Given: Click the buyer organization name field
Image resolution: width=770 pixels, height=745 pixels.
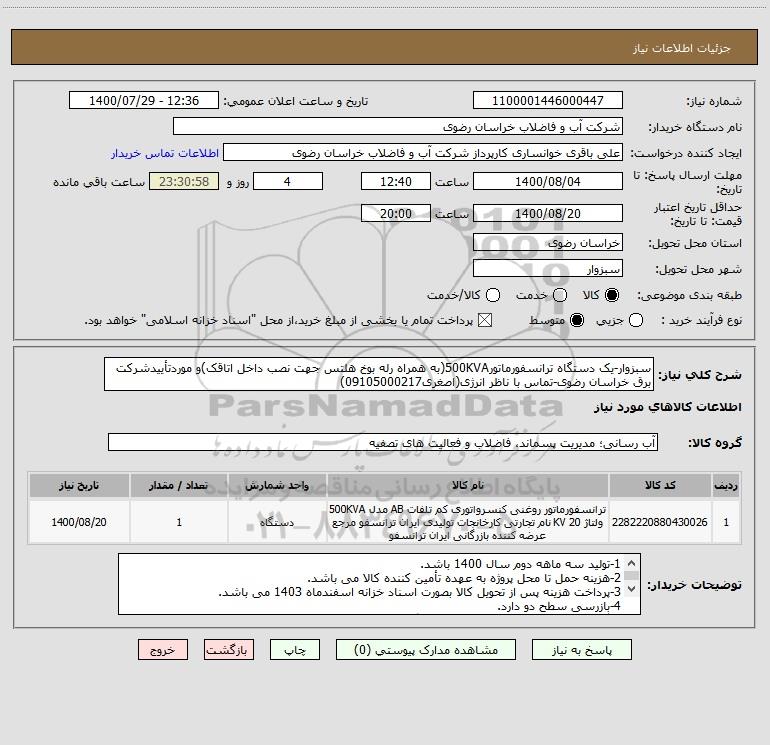Looking at the screenshot, I should [x=398, y=127].
